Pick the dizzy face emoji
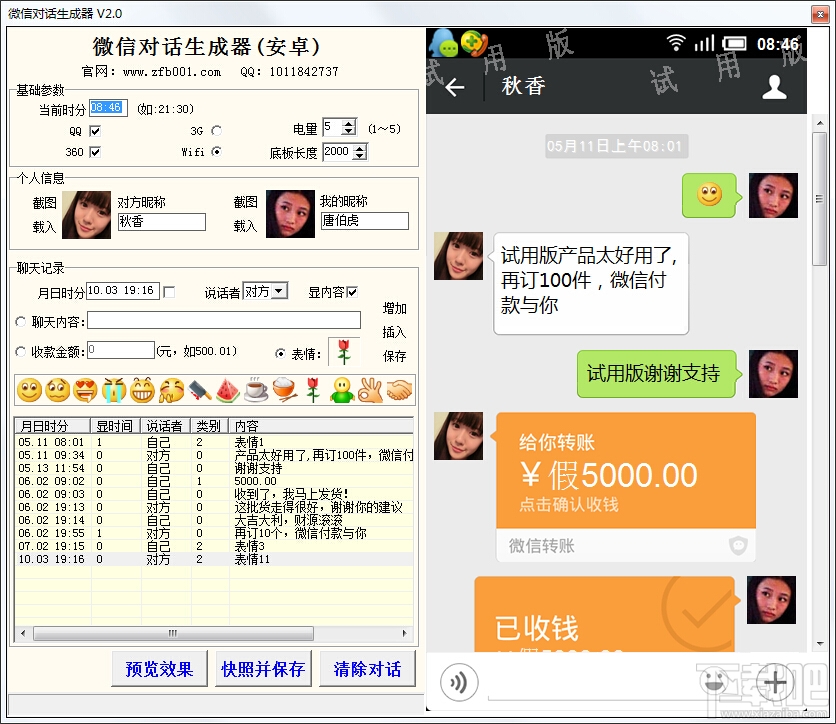Screen dimensions: 836x724 point(58,390)
